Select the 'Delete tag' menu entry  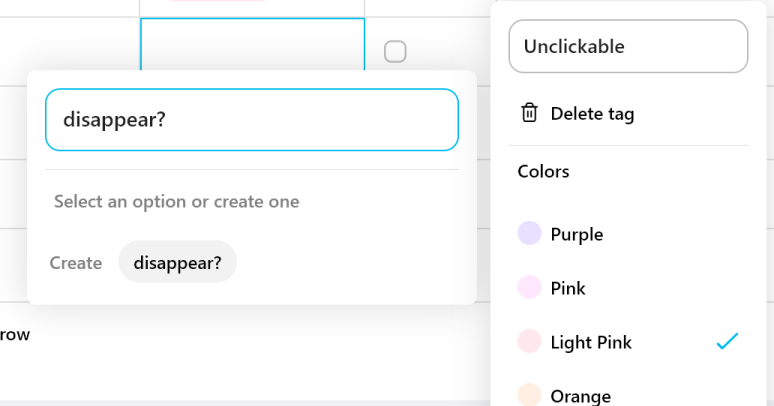pyautogui.click(x=592, y=114)
